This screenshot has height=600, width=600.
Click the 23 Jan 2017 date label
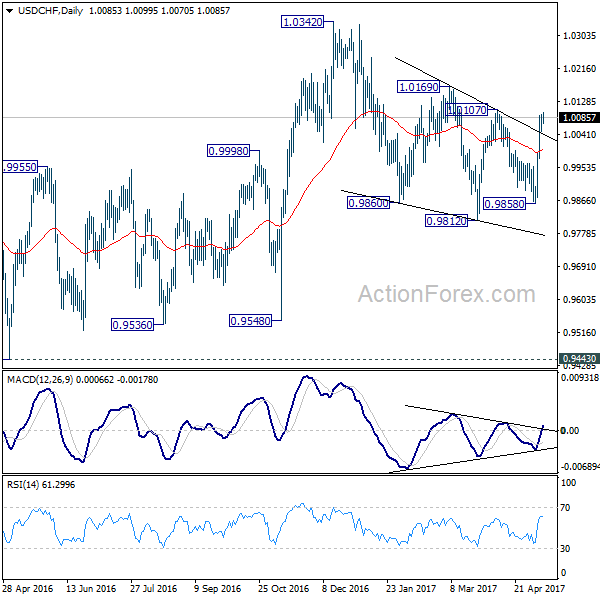coord(411,588)
